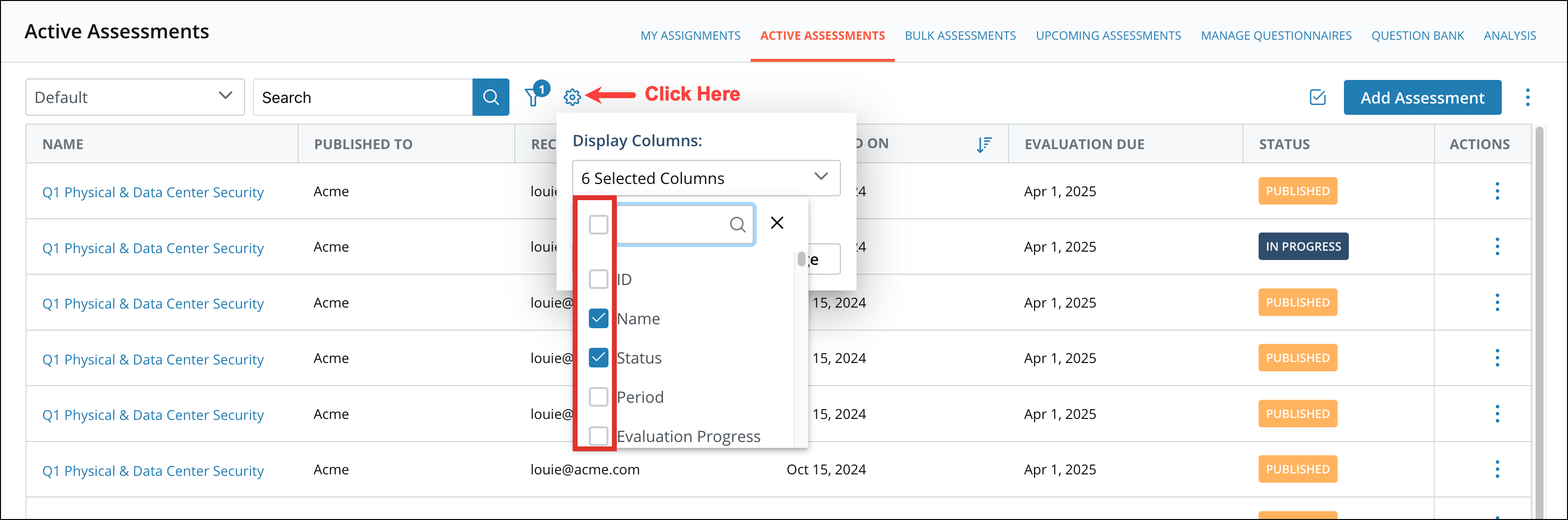Switch to the Question Bank tab

(1417, 35)
